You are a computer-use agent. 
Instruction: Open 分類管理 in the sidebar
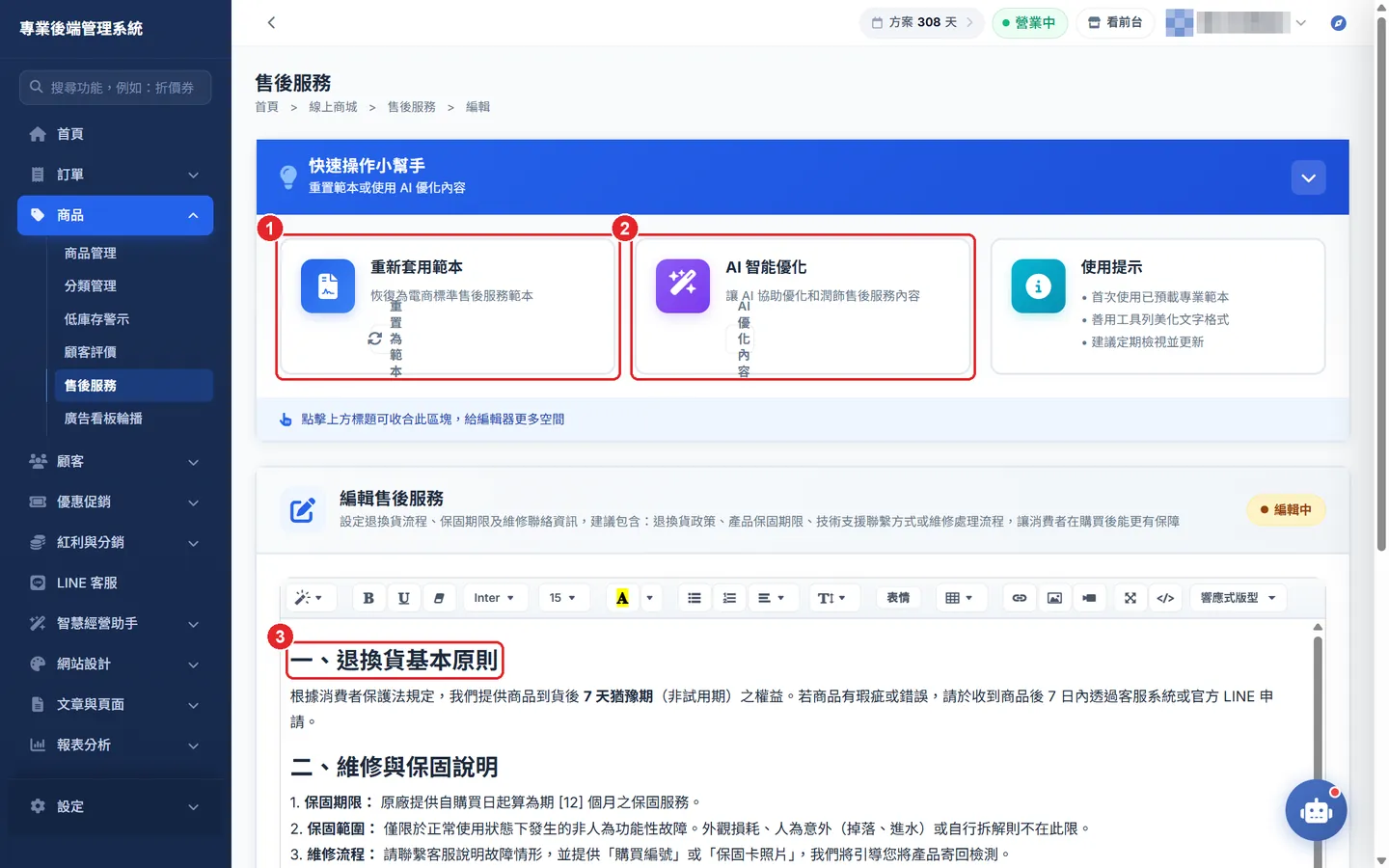[x=91, y=285]
